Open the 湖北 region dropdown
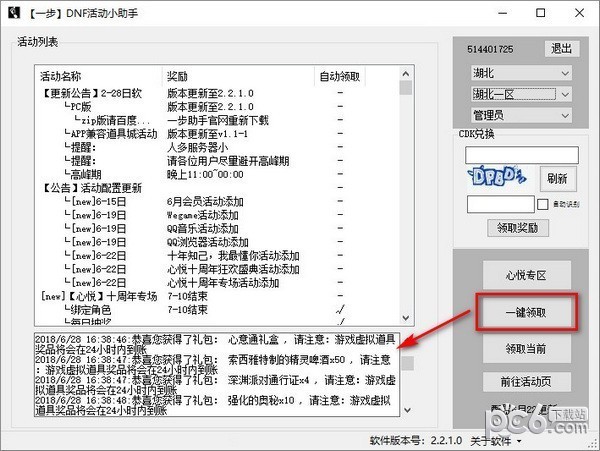 (522, 73)
